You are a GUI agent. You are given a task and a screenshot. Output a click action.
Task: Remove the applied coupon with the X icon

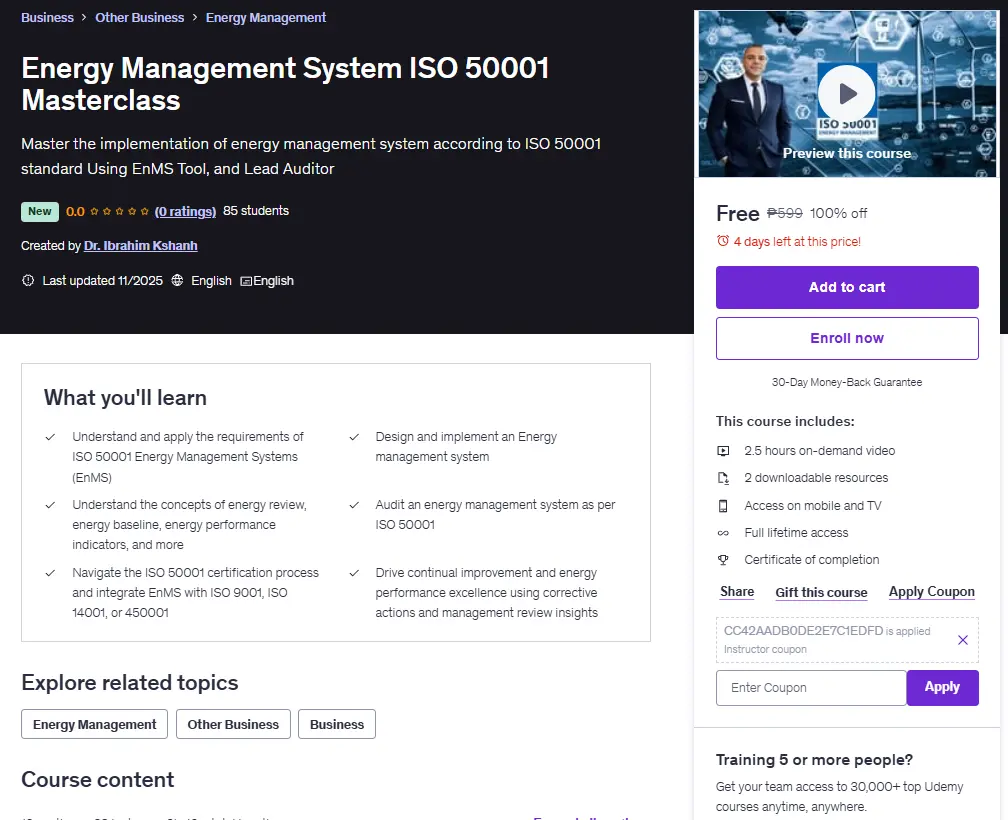[962, 640]
